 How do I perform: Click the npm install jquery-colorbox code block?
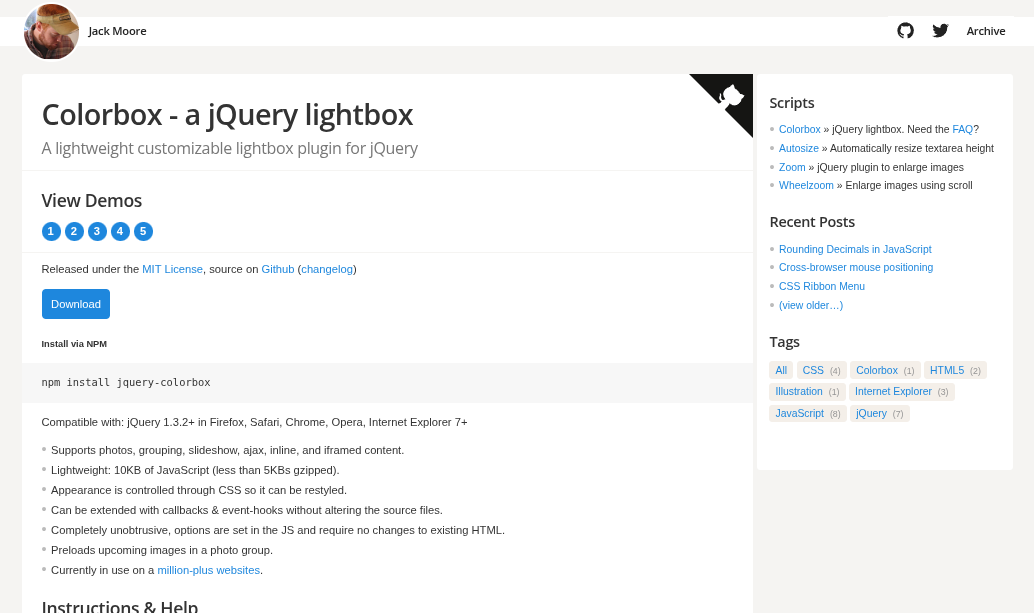pos(126,382)
